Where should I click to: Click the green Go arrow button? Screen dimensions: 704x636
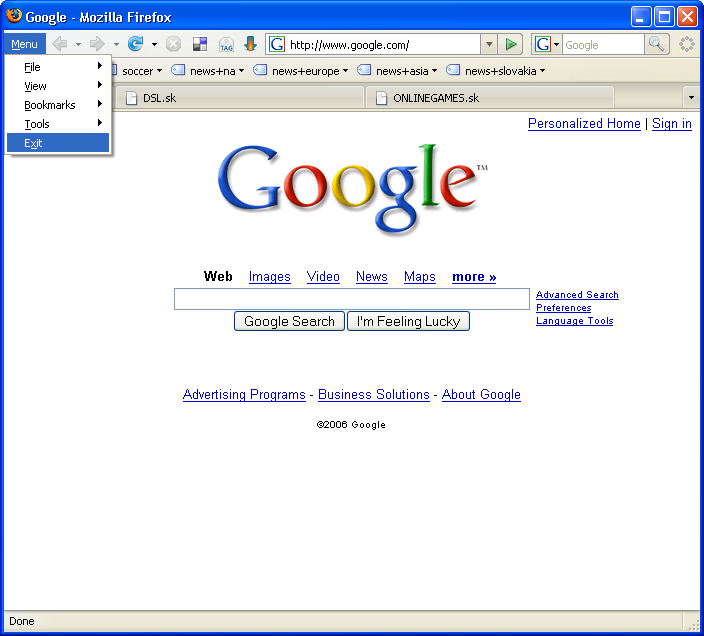[x=510, y=44]
